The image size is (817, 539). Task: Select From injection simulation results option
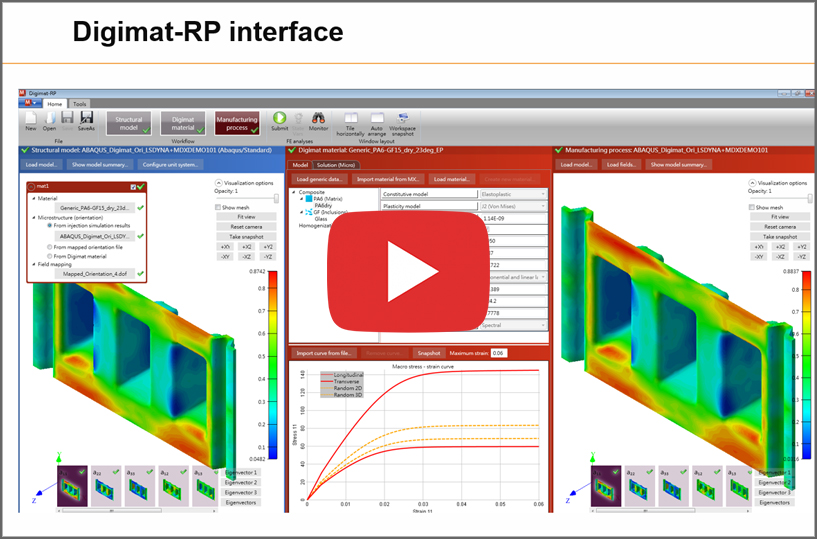click(x=50, y=226)
